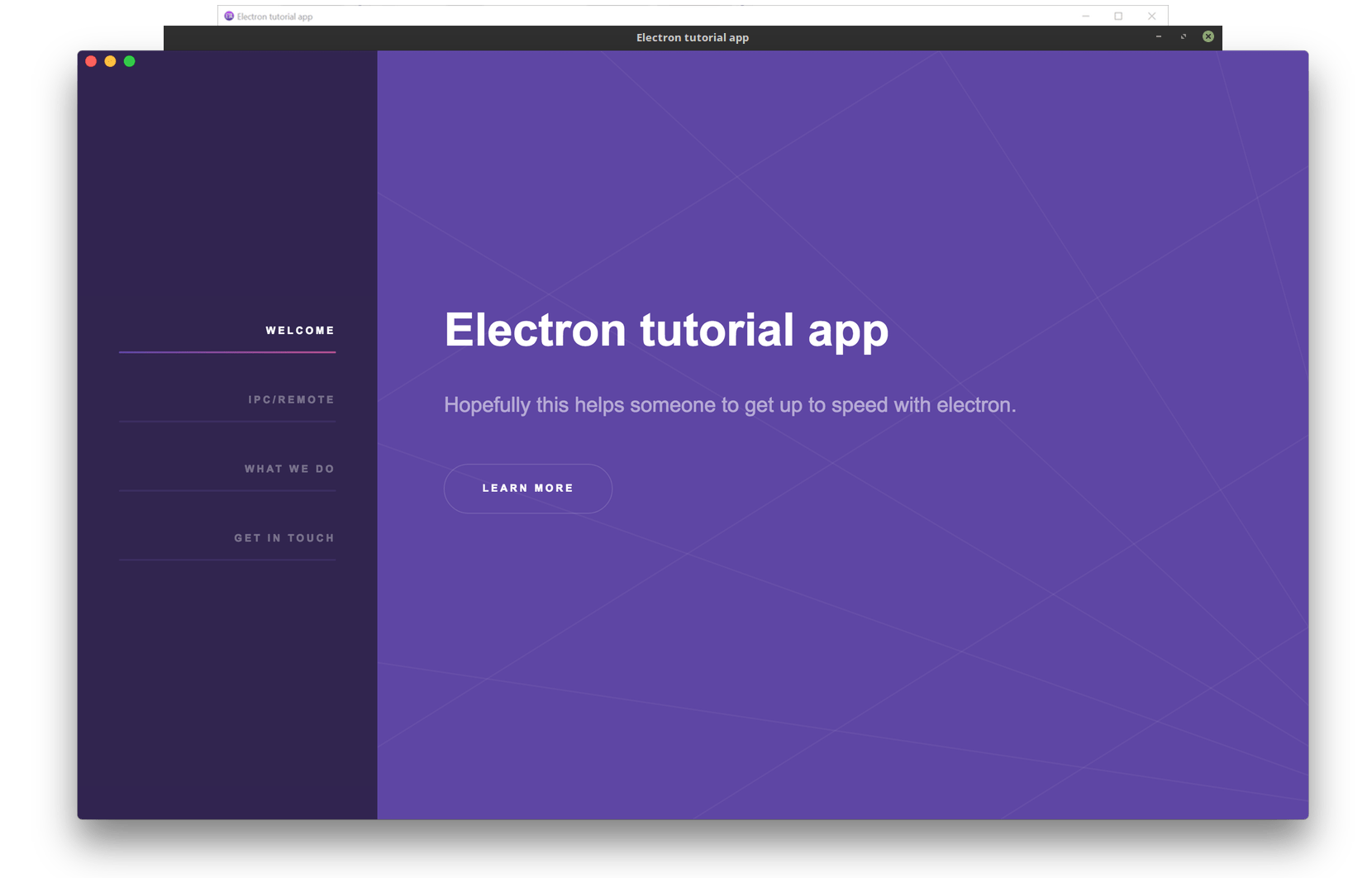
Task: Click the minimize dash in the outer window frame
Action: pyautogui.click(x=1084, y=16)
